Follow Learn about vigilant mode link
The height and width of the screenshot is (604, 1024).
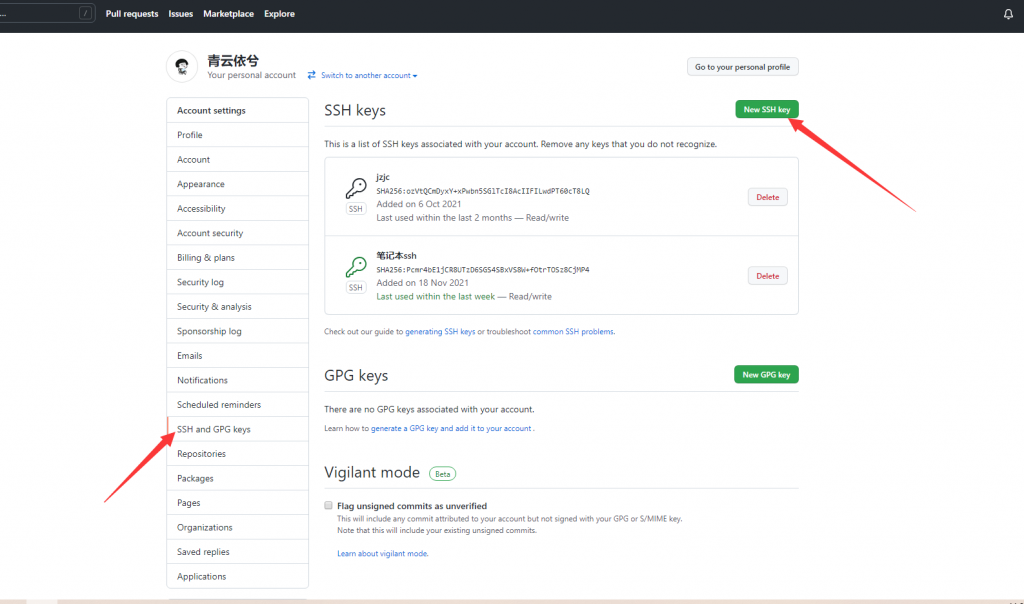tap(383, 553)
